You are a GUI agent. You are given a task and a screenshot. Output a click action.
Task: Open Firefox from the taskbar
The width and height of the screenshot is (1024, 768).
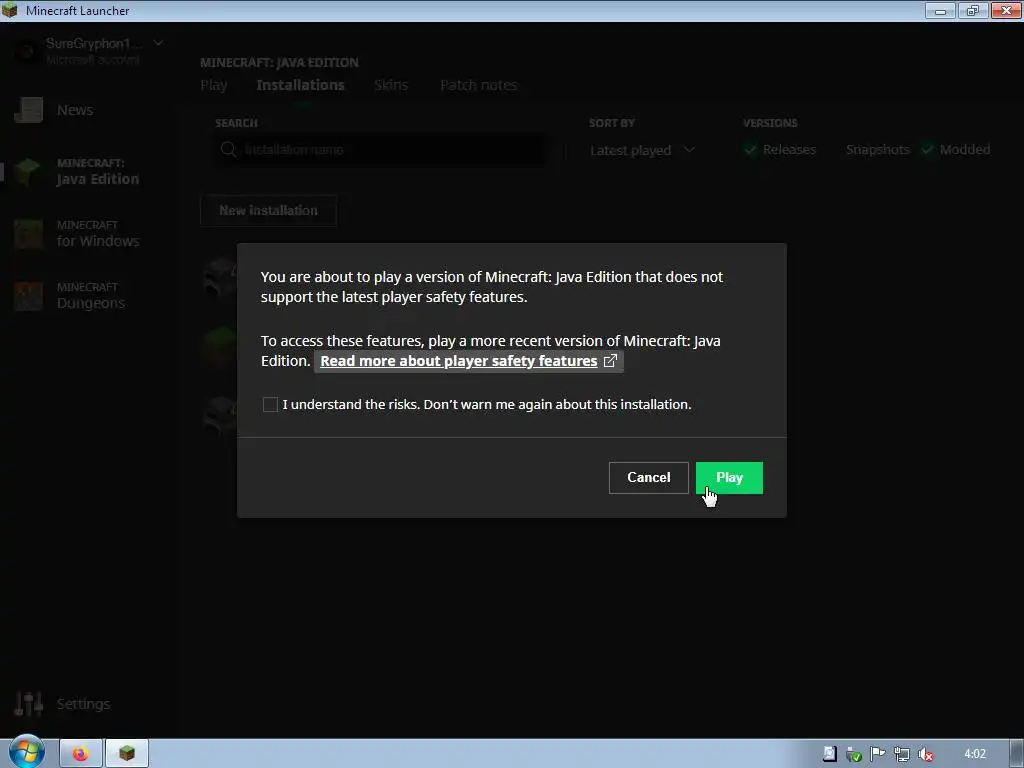(81, 754)
